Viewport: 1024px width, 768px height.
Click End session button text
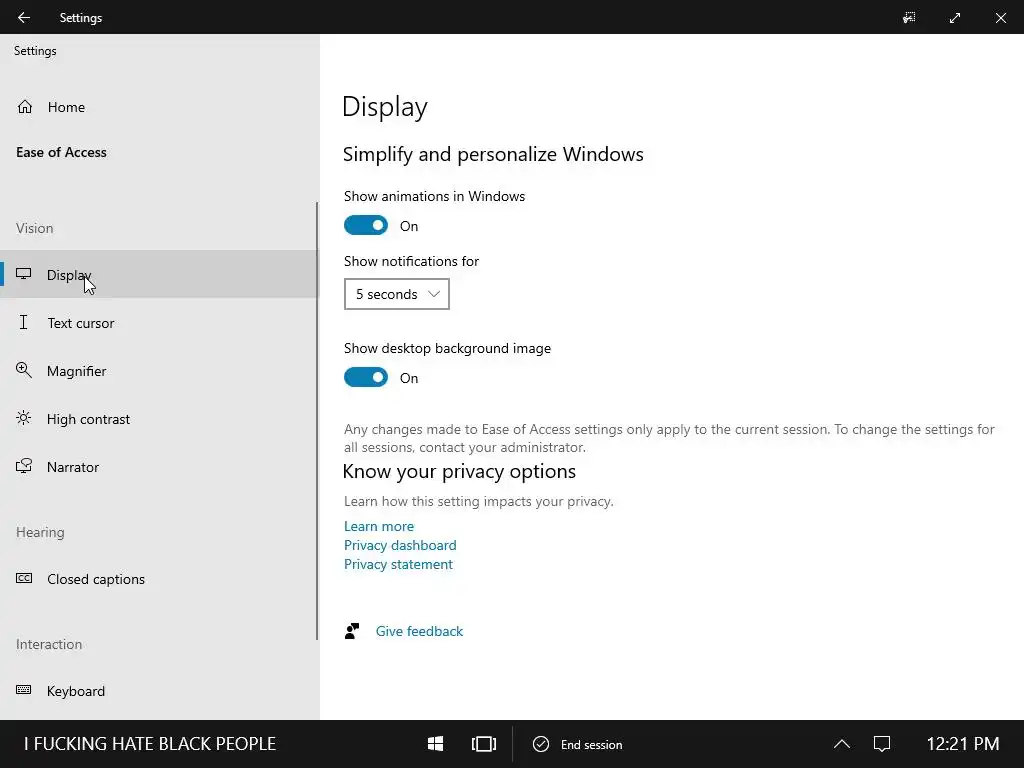pyautogui.click(x=592, y=744)
